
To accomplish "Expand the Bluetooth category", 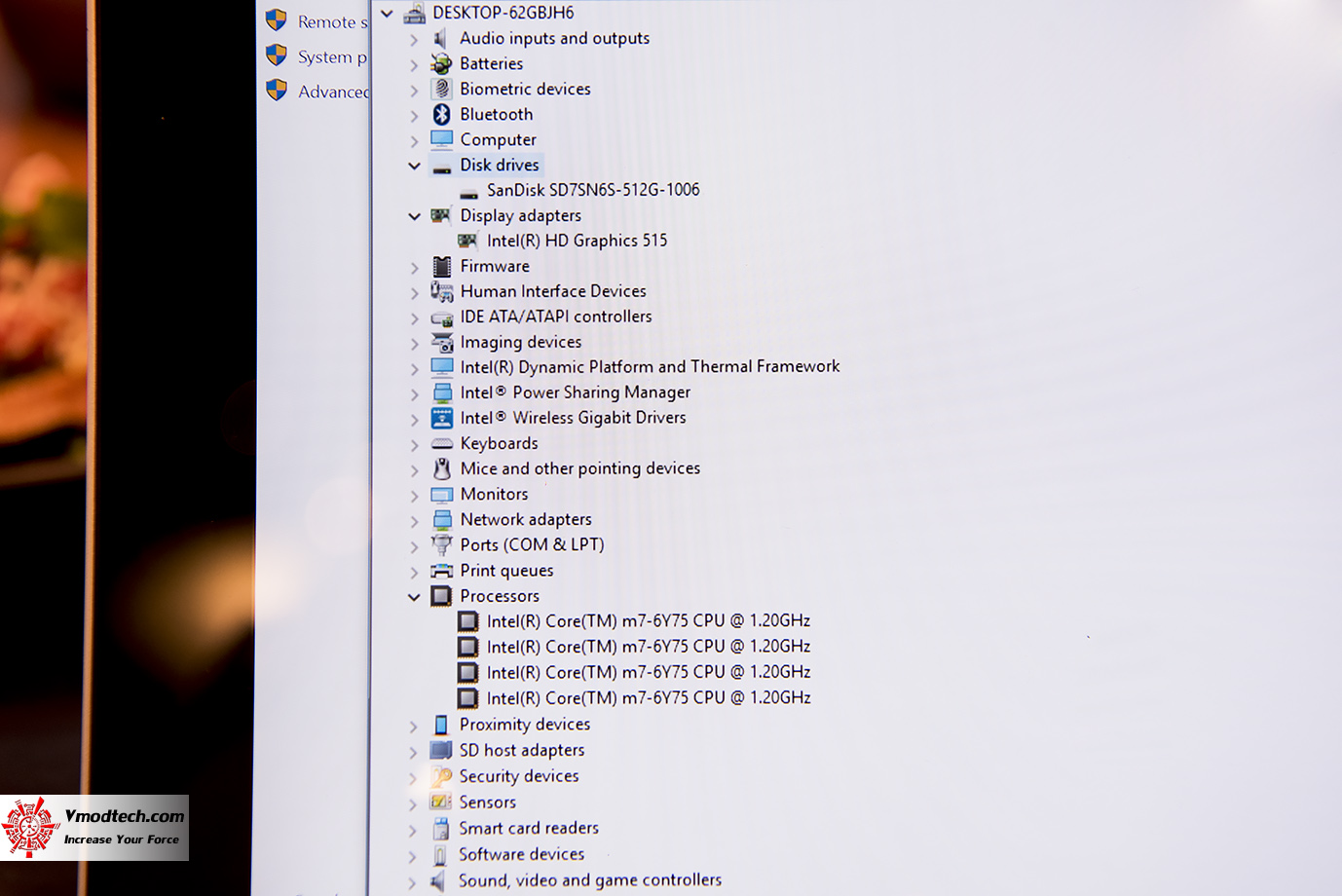I will click(x=414, y=116).
